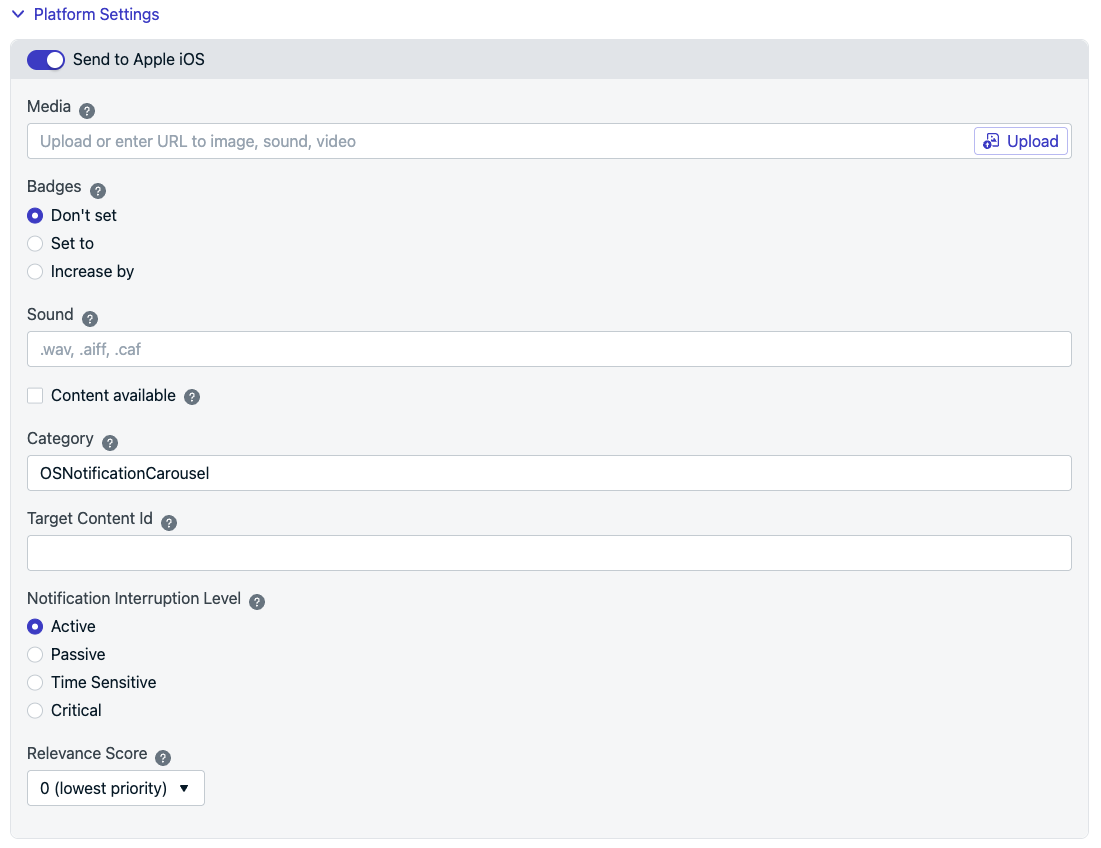Click the Sound file input field
Viewport: 1101px width, 848px height.
[549, 349]
